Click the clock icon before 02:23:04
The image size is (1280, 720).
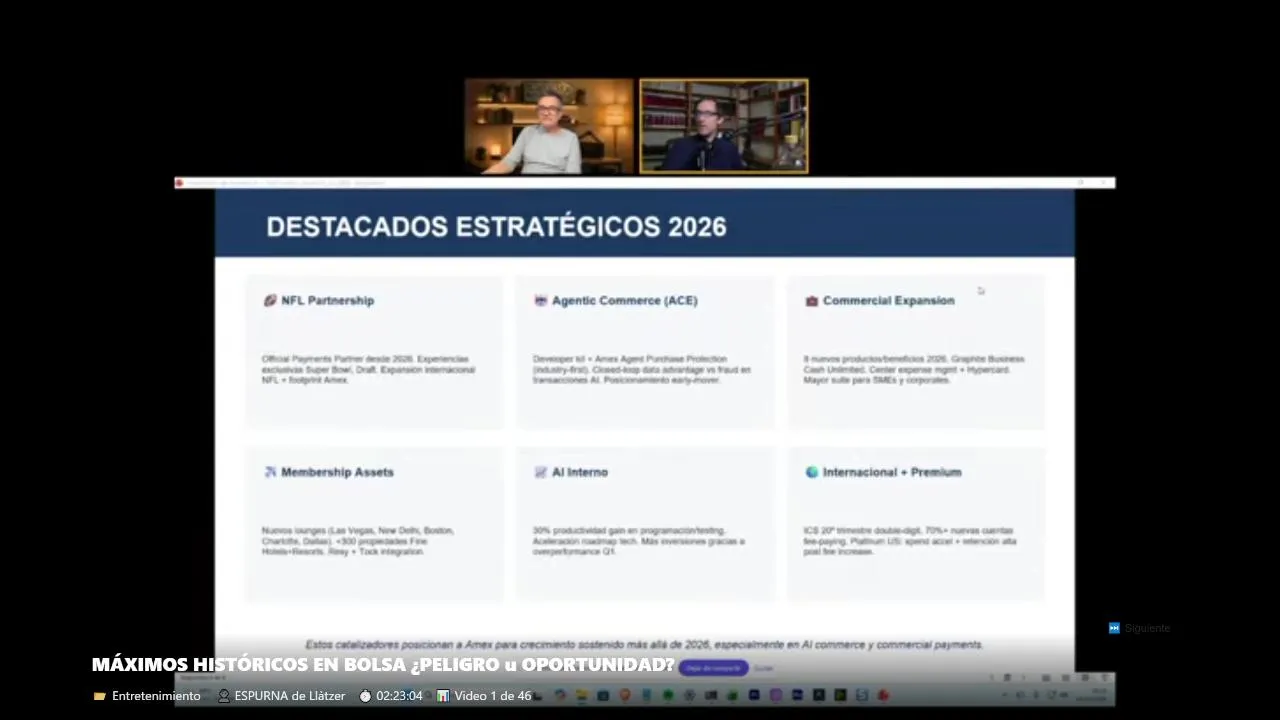pyautogui.click(x=365, y=696)
